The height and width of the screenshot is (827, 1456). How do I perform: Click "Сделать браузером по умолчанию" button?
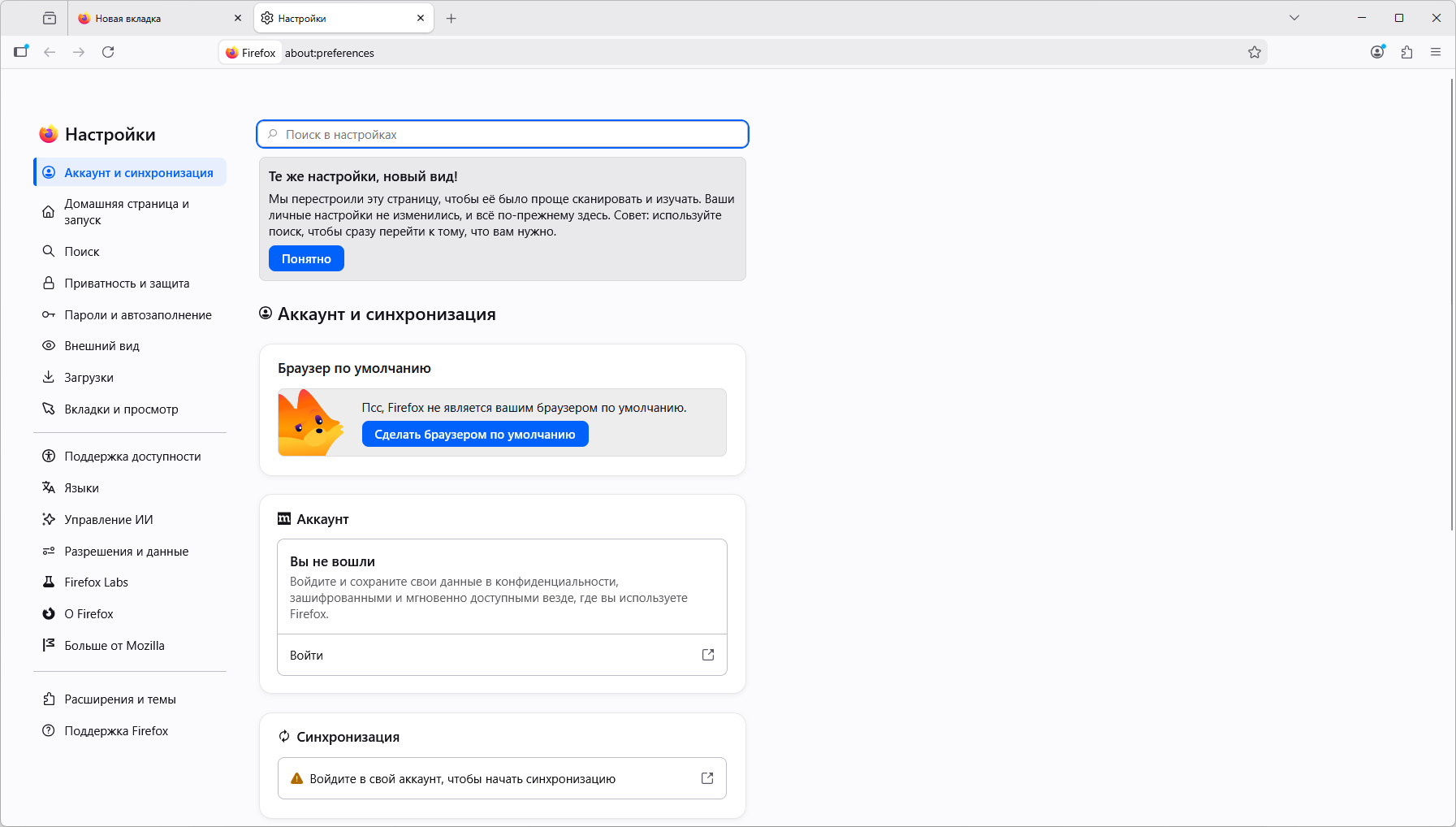475,435
